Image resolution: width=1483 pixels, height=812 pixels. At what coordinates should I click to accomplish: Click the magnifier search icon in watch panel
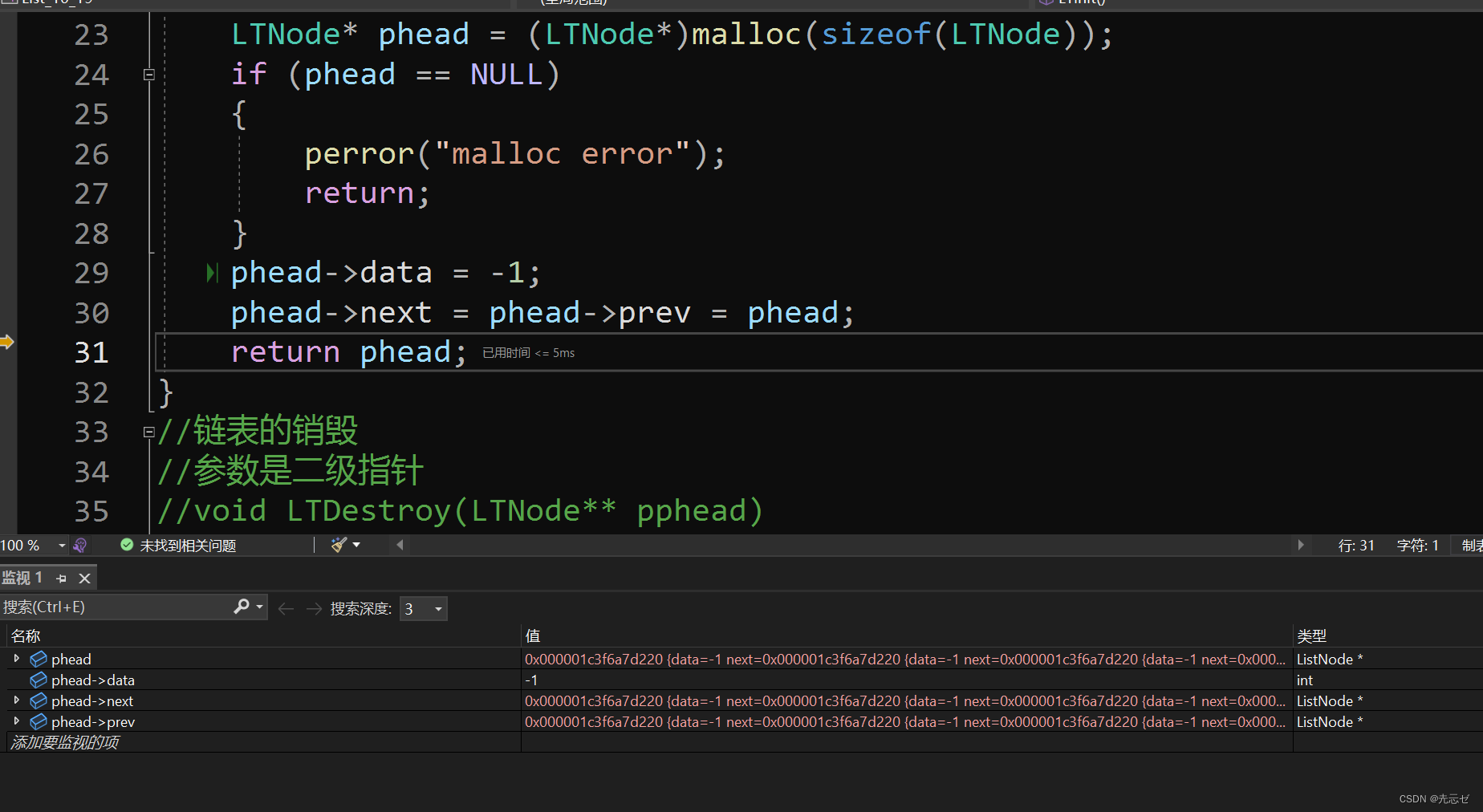tap(241, 607)
